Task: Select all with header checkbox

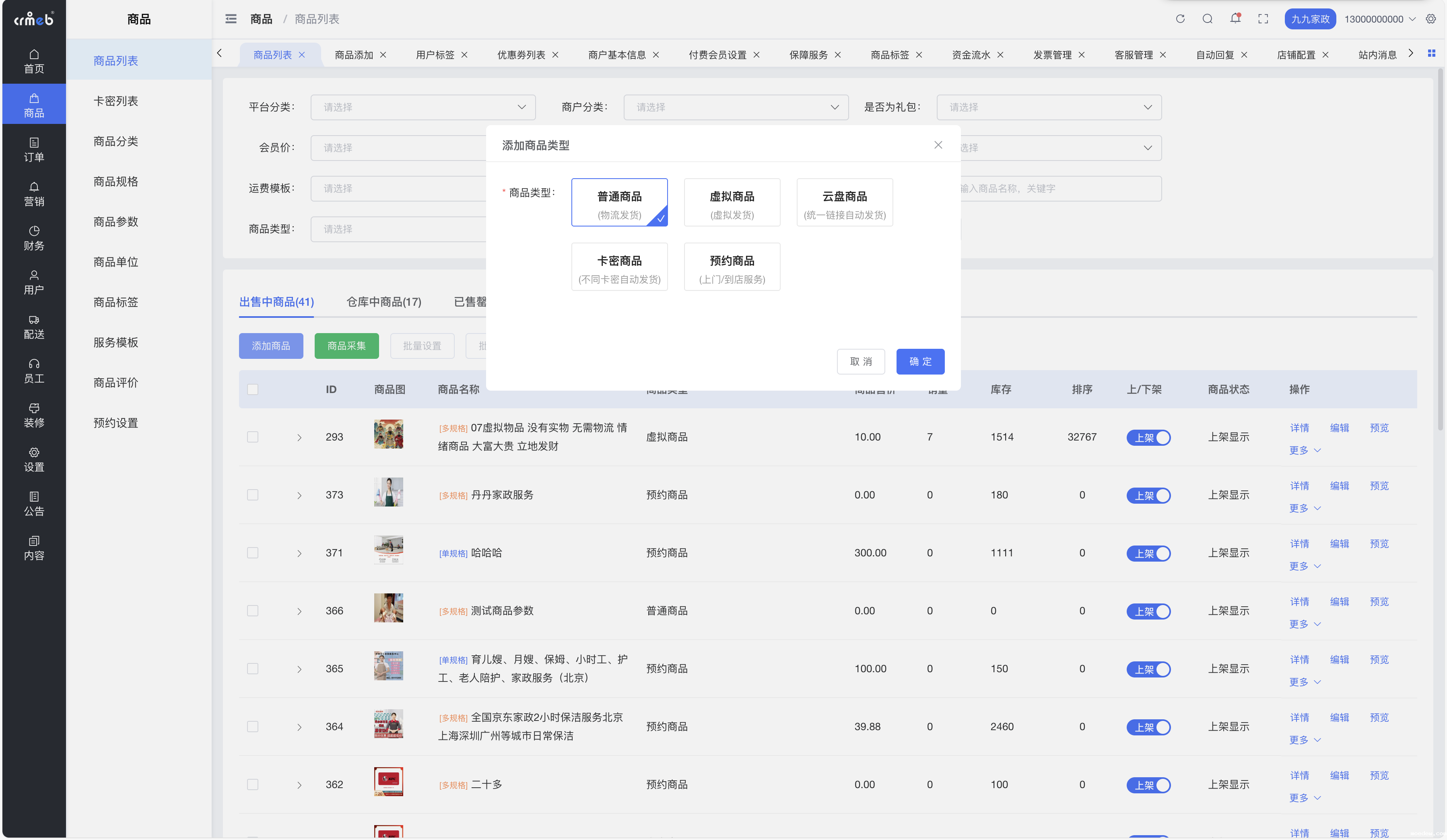Action: tap(253, 389)
